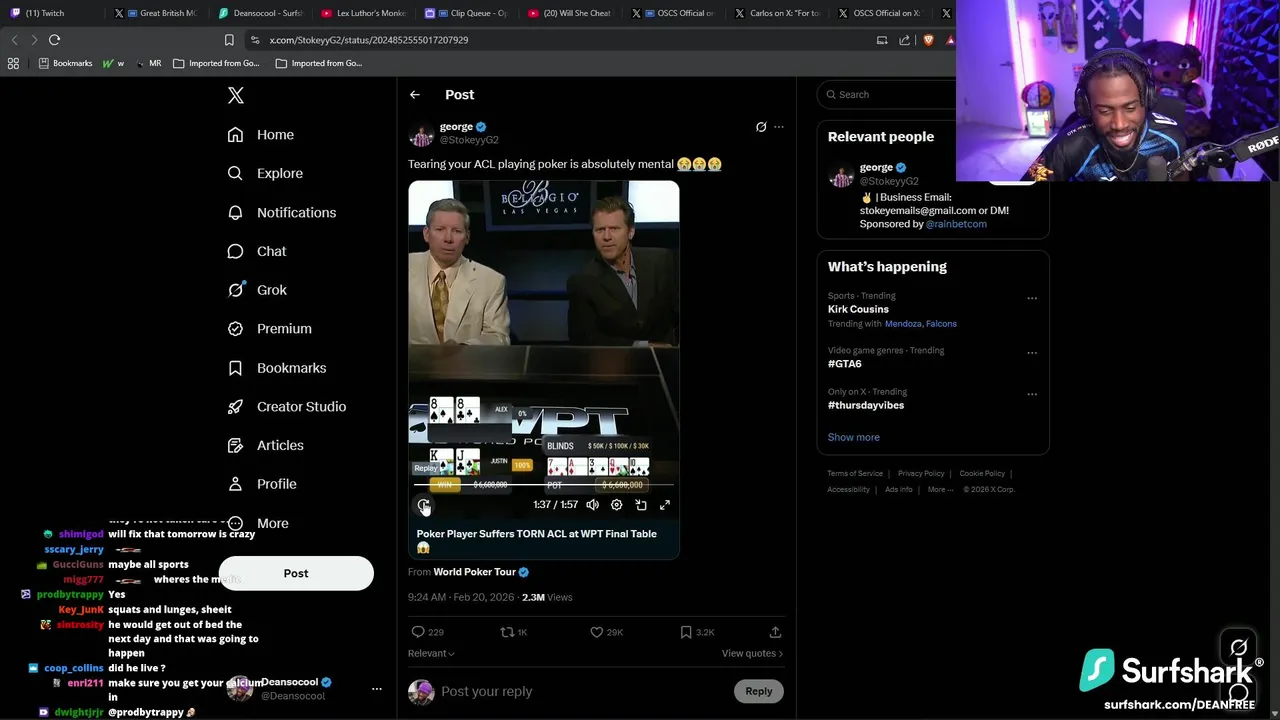Viewport: 1280px width, 720px height.
Task: Open Notifications in the sidebar
Action: coord(282,212)
